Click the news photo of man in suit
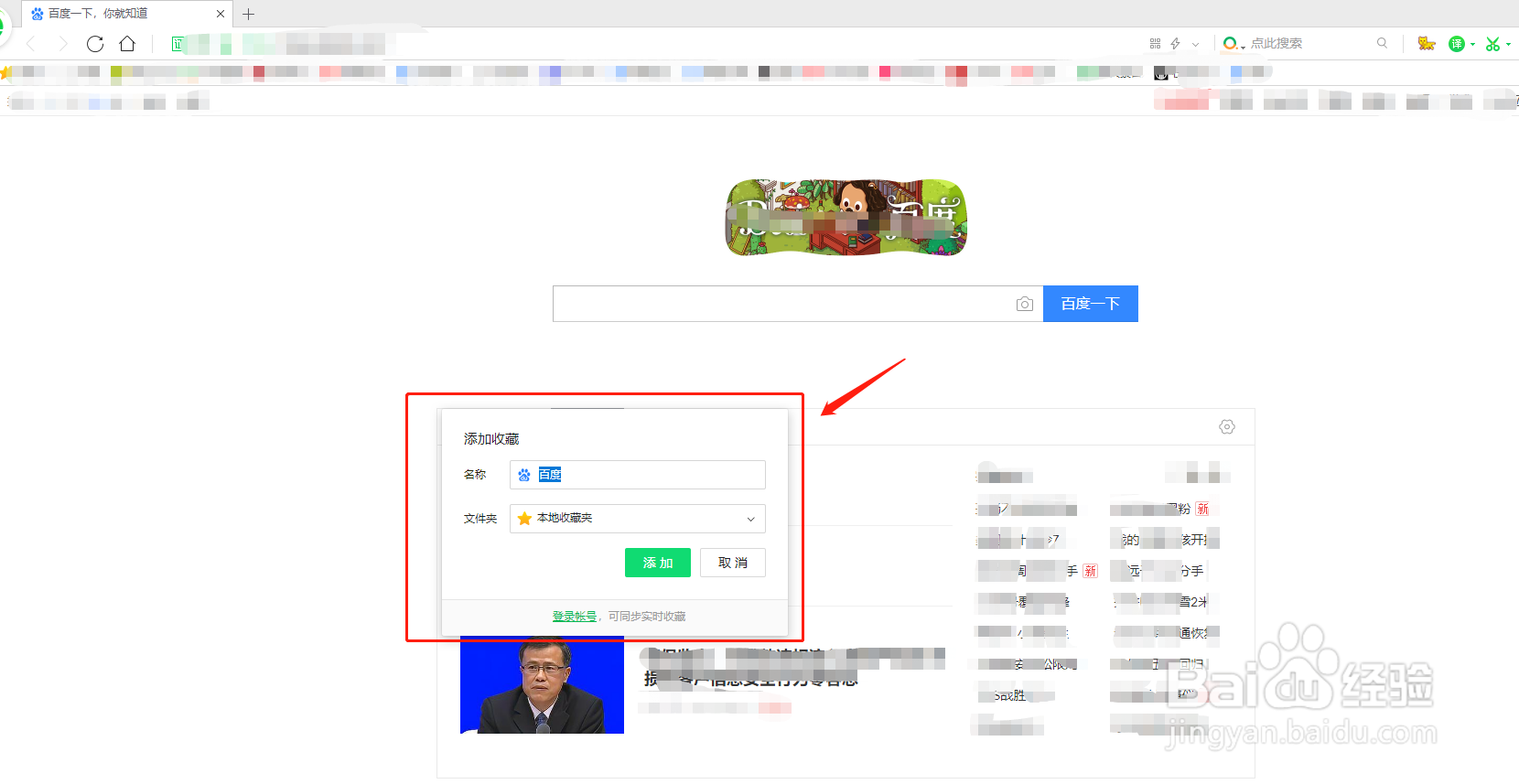The height and width of the screenshot is (784, 1519). [x=542, y=684]
